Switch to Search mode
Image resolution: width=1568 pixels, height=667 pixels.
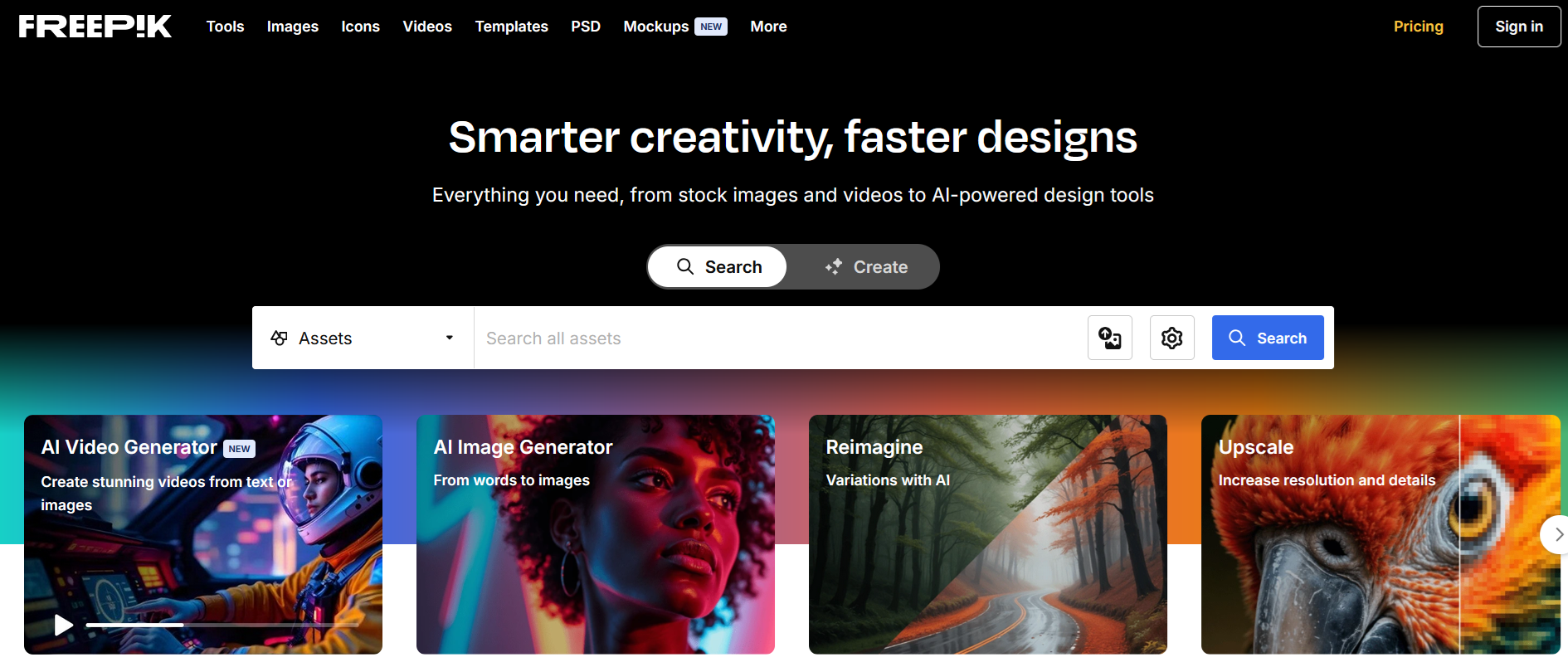(x=718, y=266)
